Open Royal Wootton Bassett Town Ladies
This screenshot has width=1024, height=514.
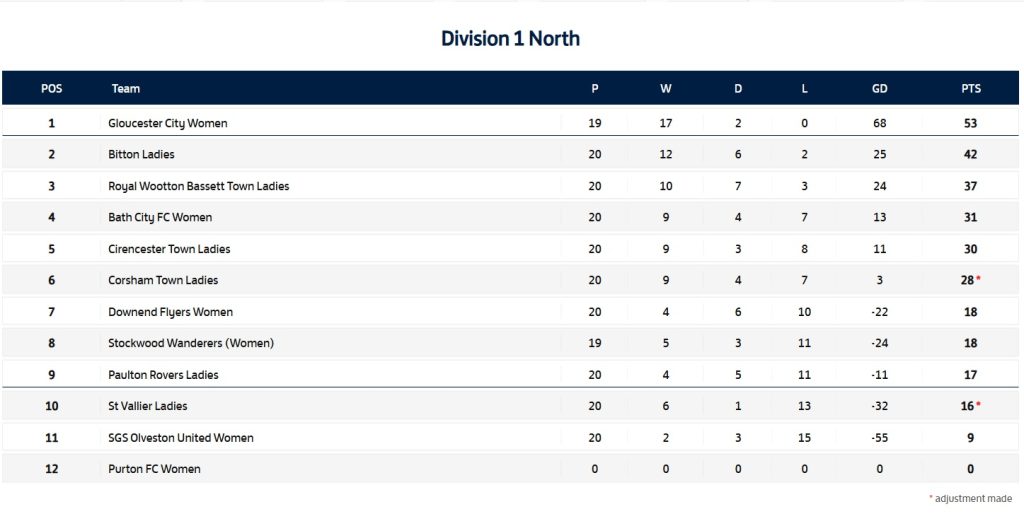coord(199,186)
